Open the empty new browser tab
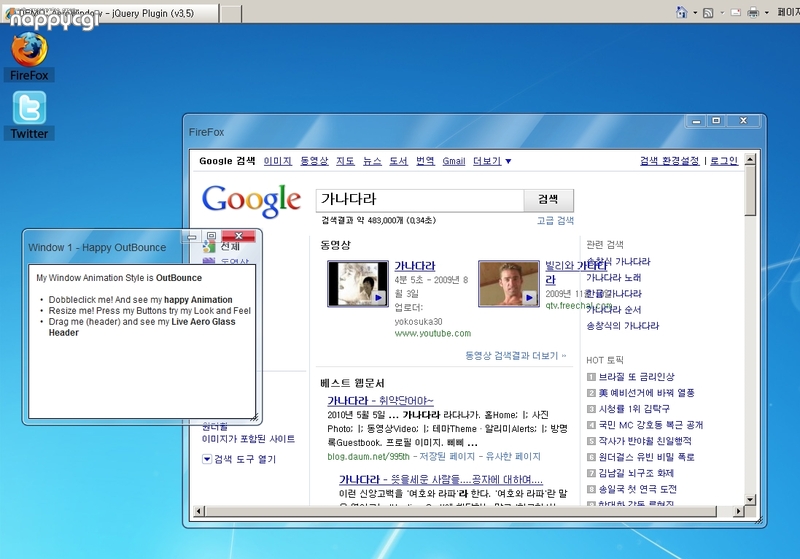The image size is (800, 559). point(231,14)
